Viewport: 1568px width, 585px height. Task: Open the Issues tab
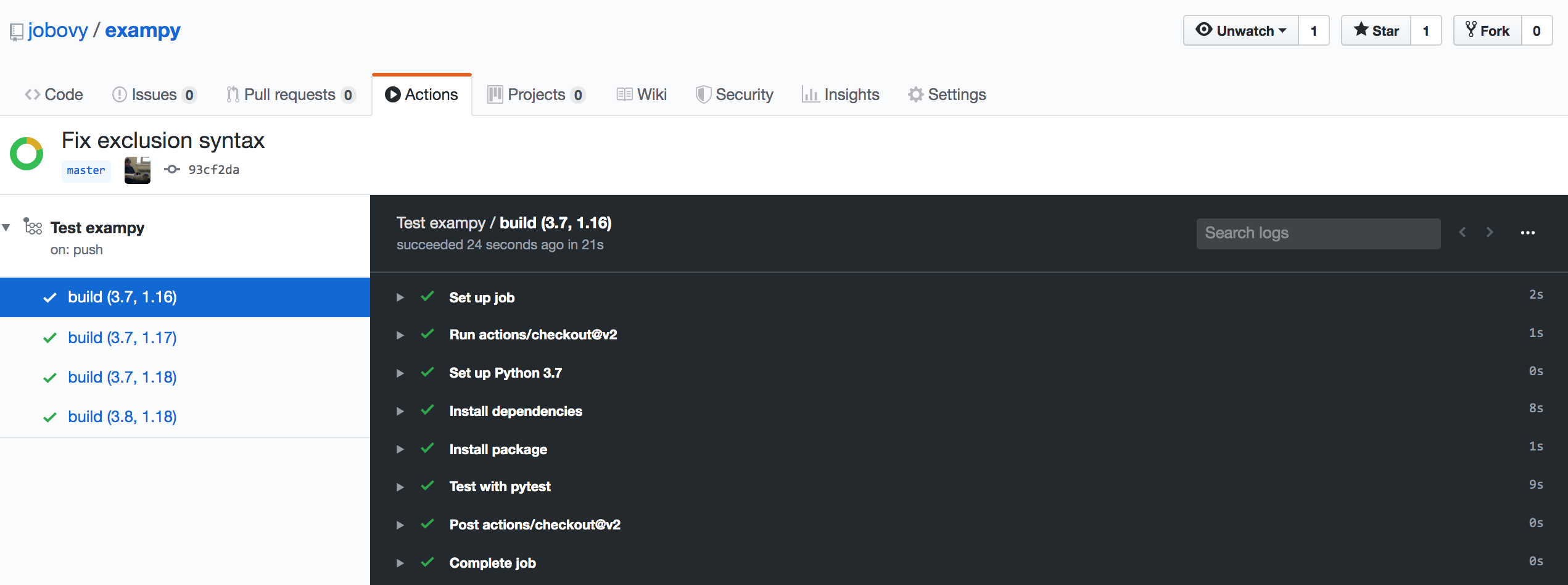click(154, 94)
